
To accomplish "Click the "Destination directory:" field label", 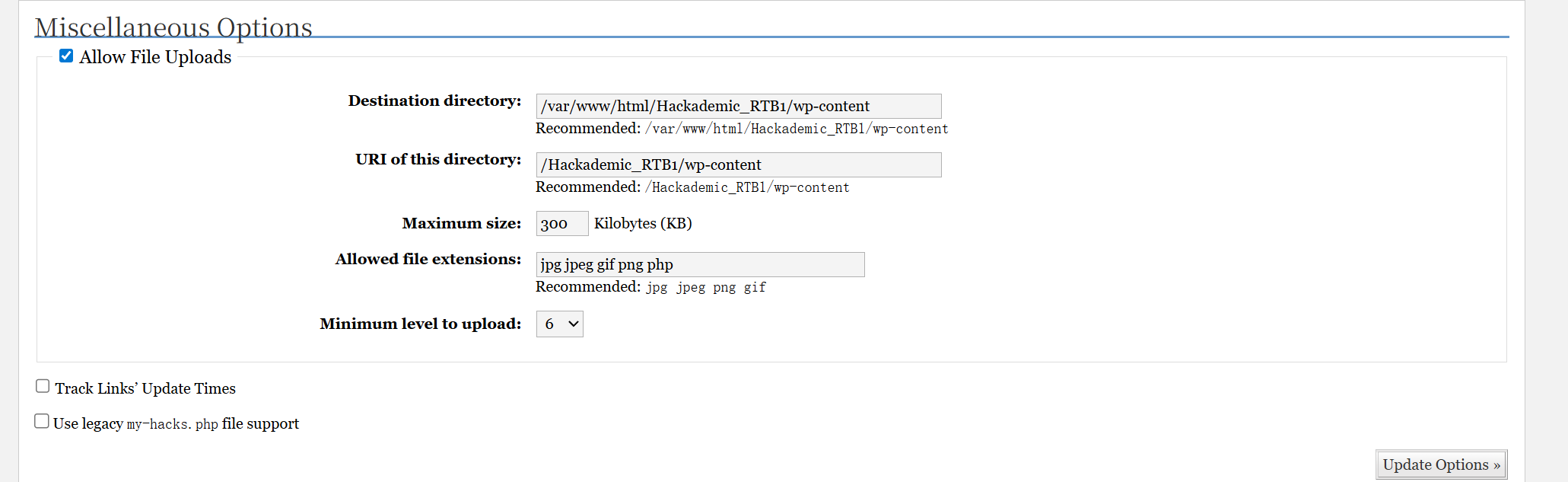I will click(434, 101).
